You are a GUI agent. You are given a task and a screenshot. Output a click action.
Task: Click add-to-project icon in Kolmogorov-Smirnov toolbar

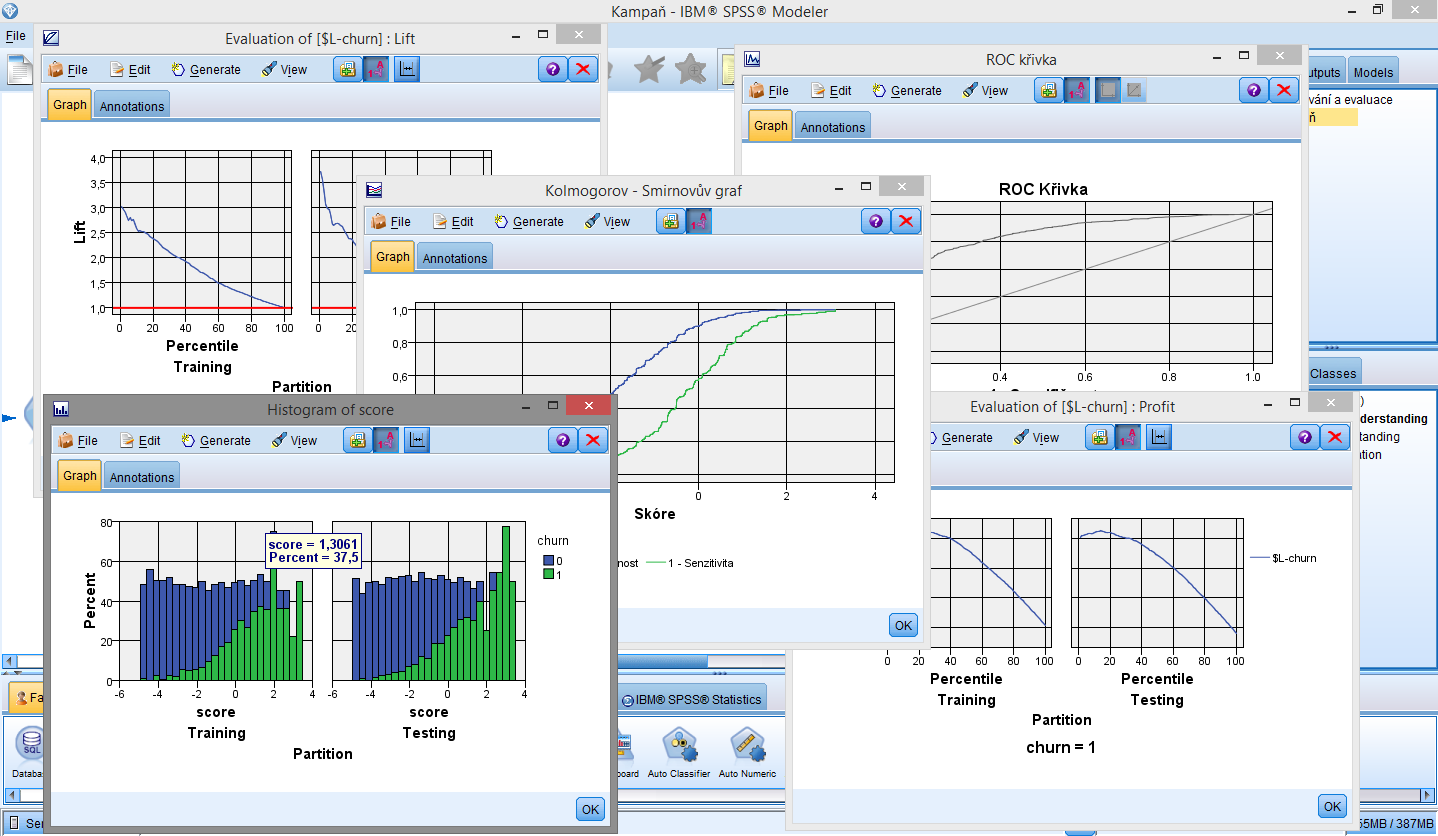tap(670, 221)
